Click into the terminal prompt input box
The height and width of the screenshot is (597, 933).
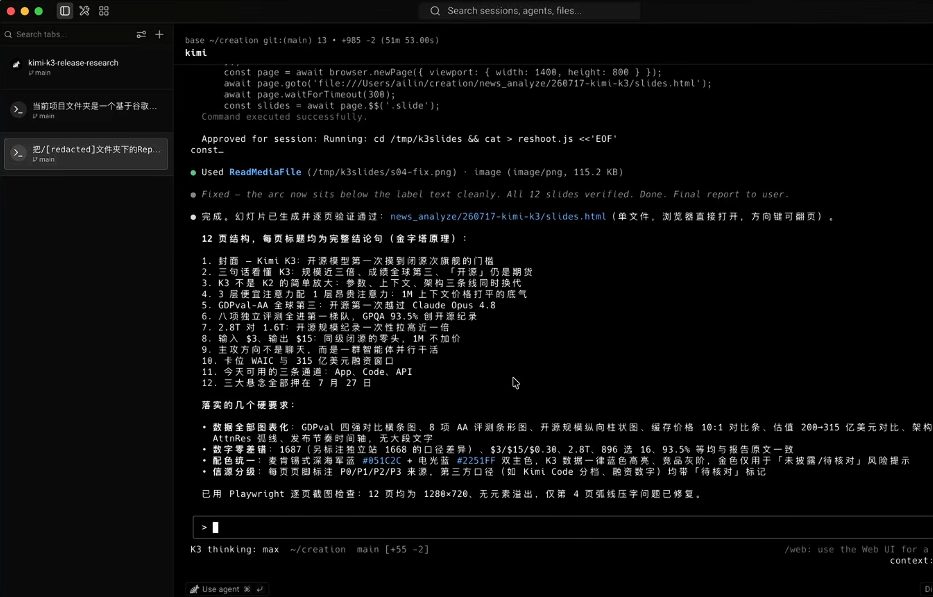(562, 527)
